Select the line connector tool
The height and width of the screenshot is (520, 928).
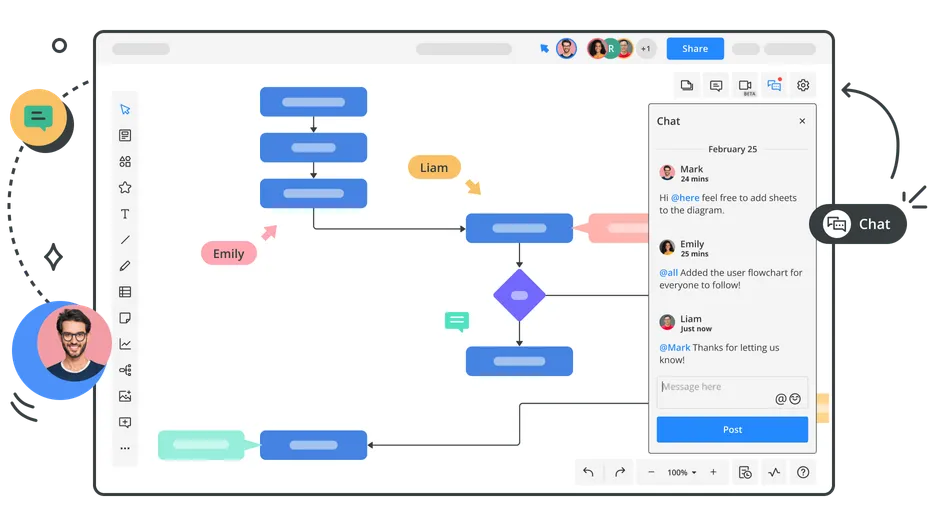(125, 240)
